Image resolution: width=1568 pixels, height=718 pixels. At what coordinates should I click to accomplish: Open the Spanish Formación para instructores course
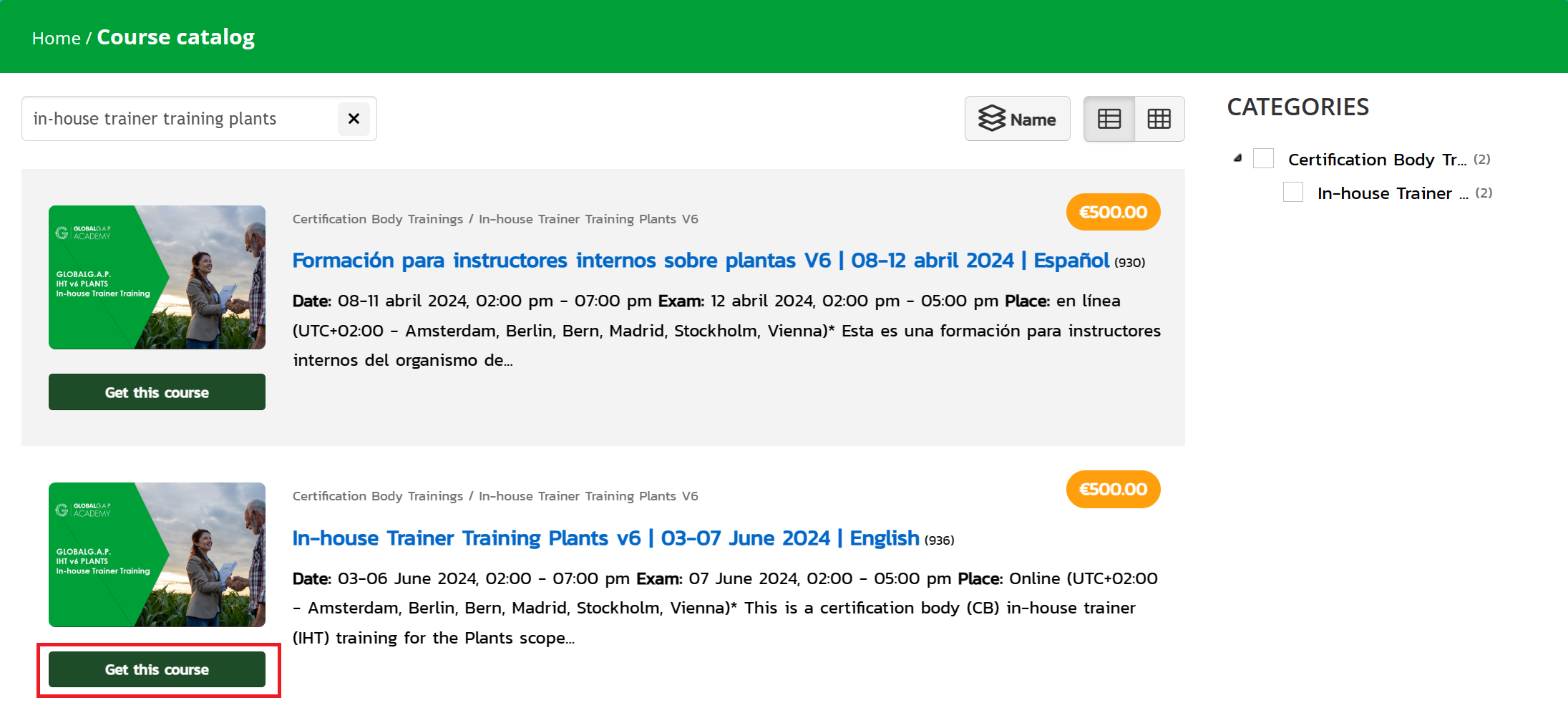pos(700,261)
